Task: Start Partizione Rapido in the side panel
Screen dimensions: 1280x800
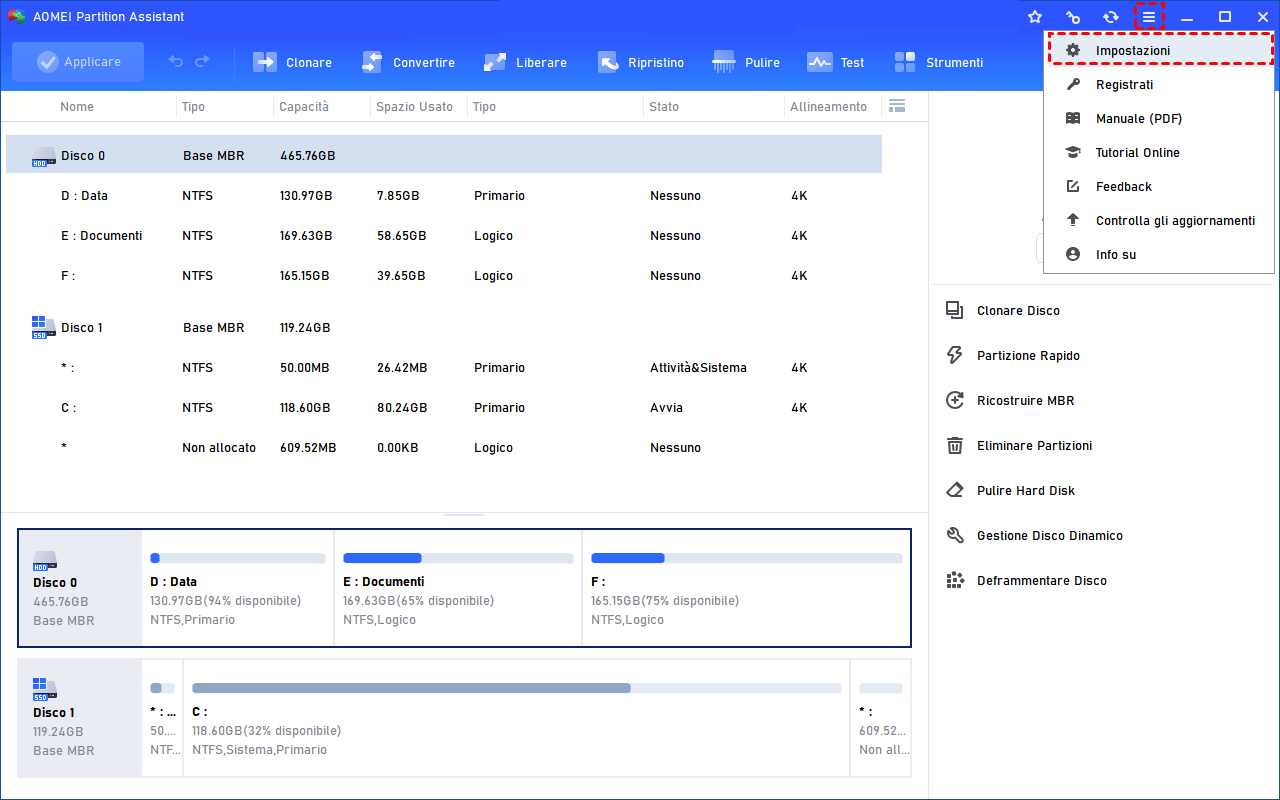Action: point(1013,356)
